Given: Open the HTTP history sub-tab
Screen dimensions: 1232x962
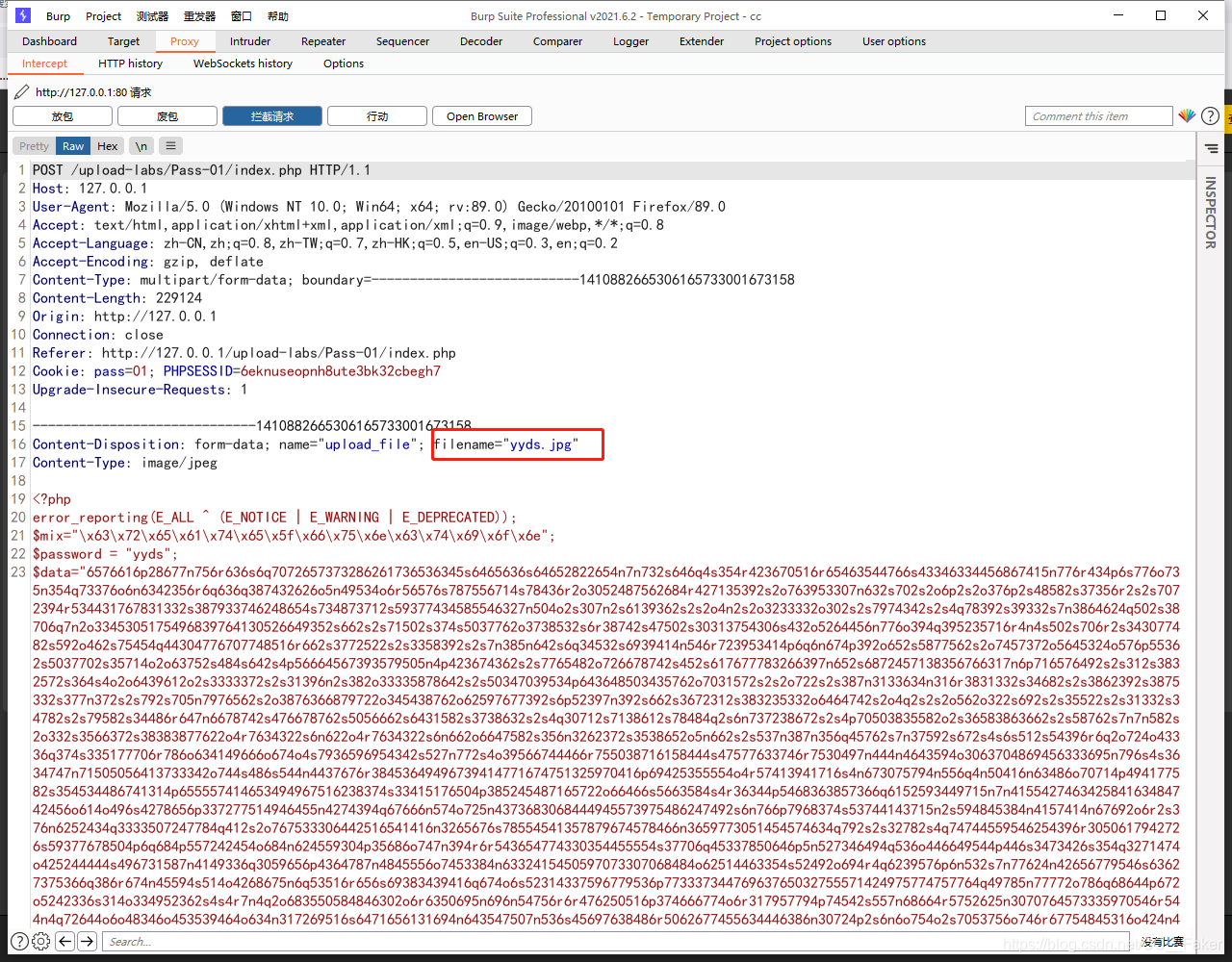Looking at the screenshot, I should coord(130,63).
